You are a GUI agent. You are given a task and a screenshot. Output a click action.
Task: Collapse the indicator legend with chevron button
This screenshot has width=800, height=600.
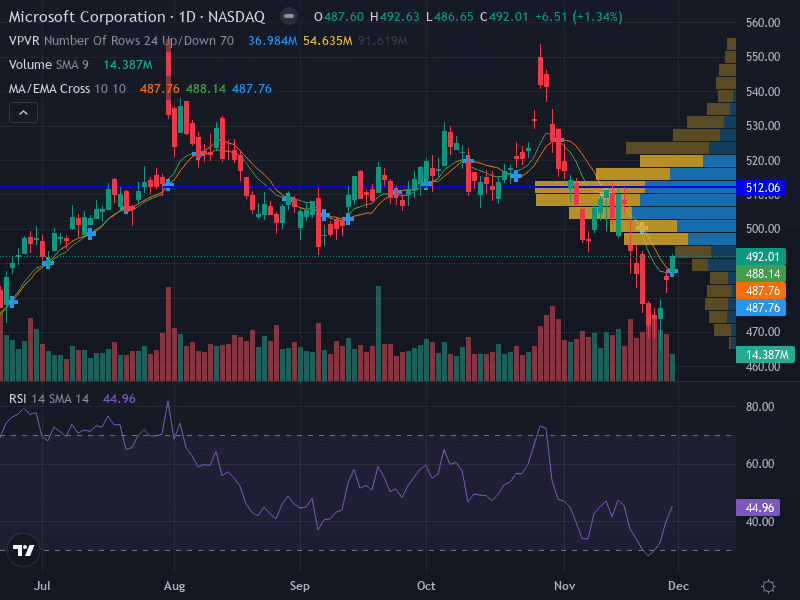pyautogui.click(x=23, y=113)
